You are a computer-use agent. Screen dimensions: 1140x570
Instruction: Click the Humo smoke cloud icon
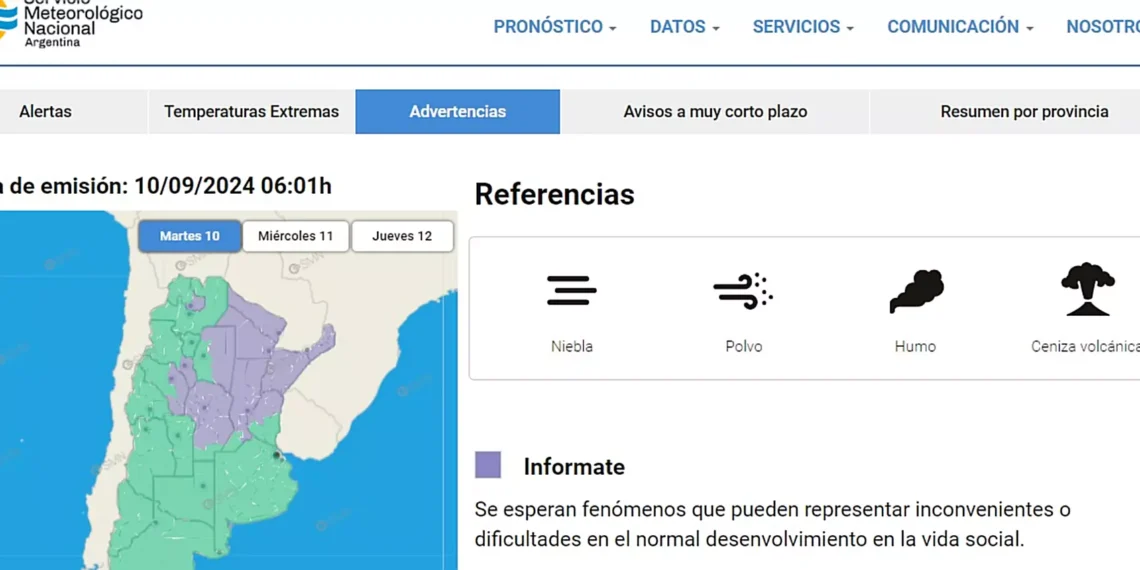click(x=915, y=291)
